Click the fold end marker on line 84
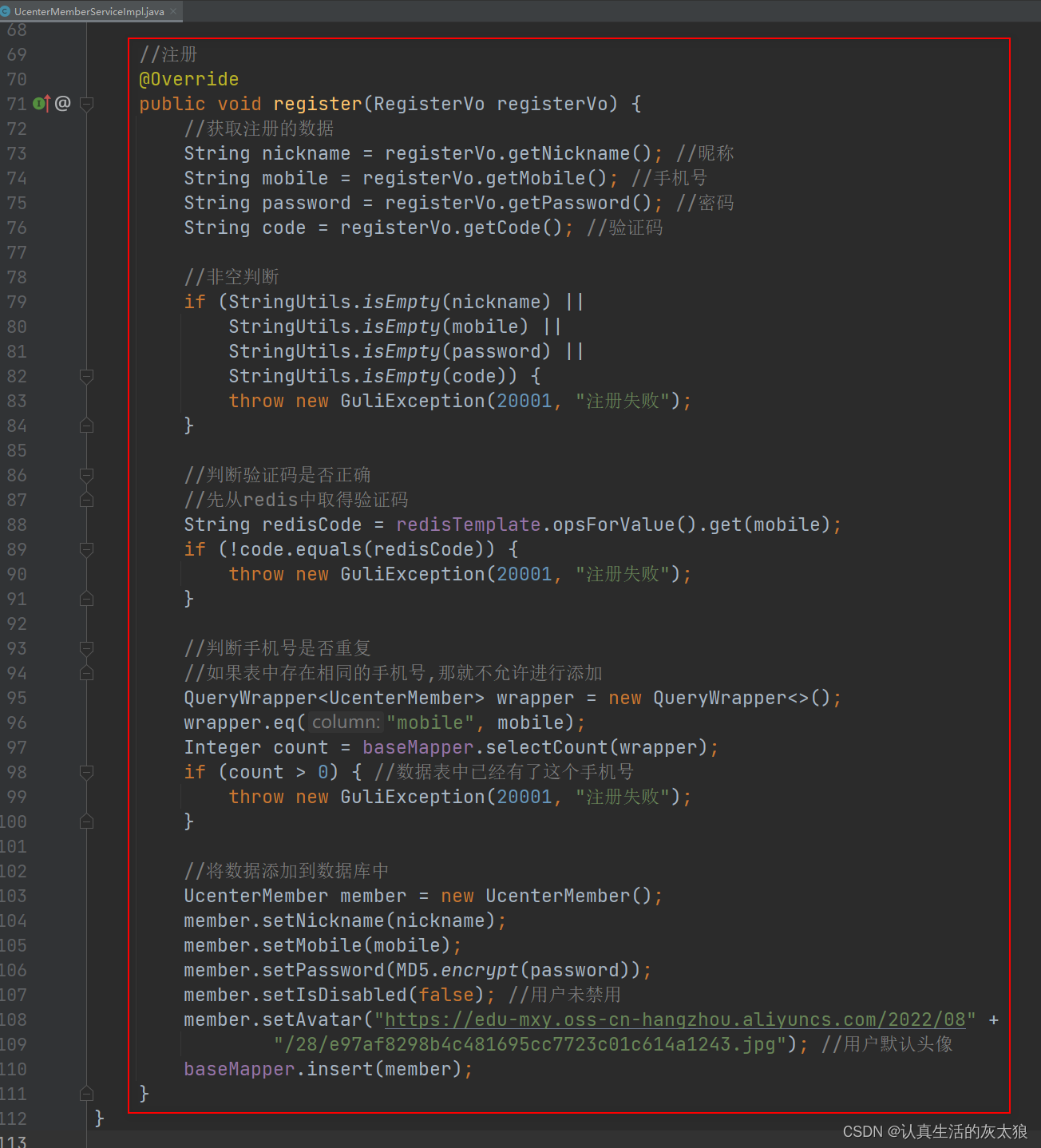The height and width of the screenshot is (1148, 1041). point(87,426)
